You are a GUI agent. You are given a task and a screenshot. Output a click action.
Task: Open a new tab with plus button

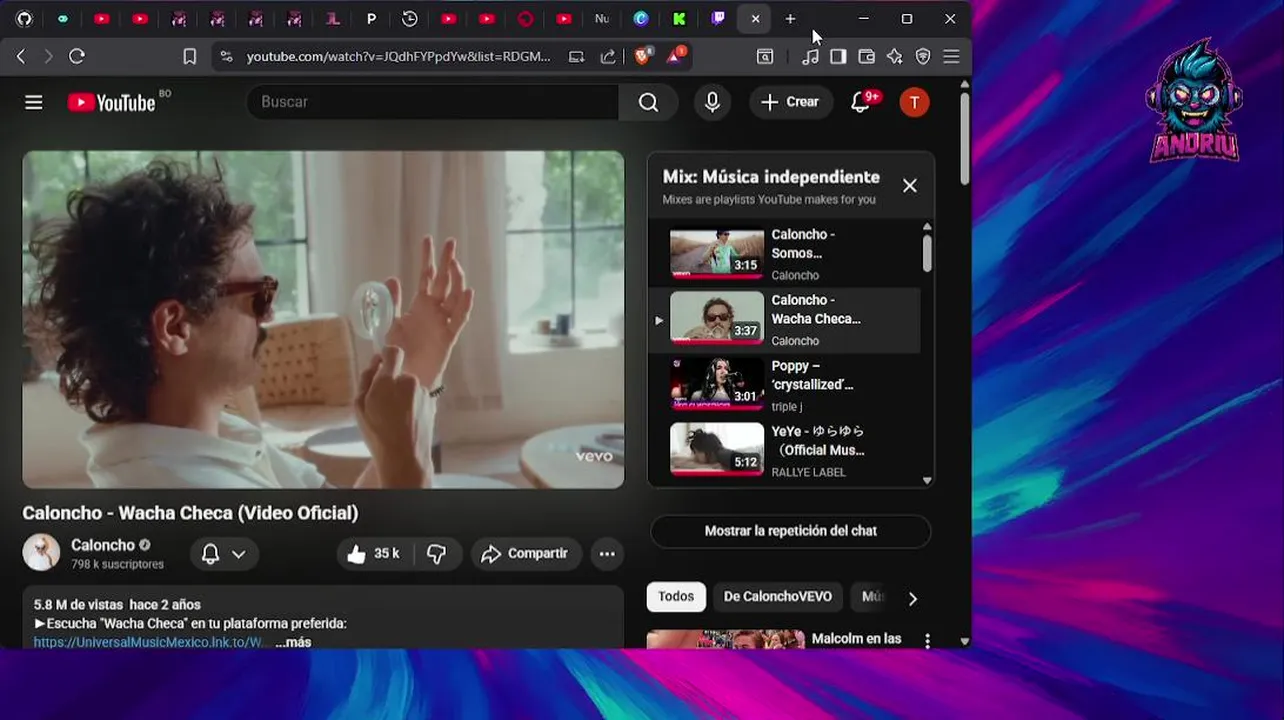790,18
